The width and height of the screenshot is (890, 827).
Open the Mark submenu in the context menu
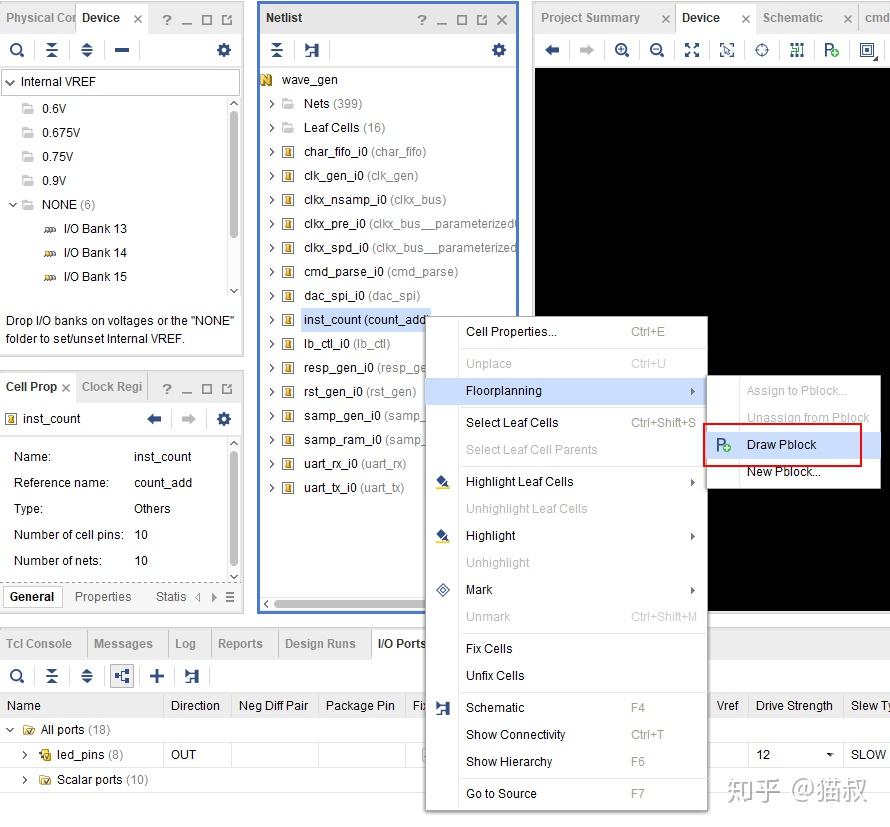coord(479,589)
